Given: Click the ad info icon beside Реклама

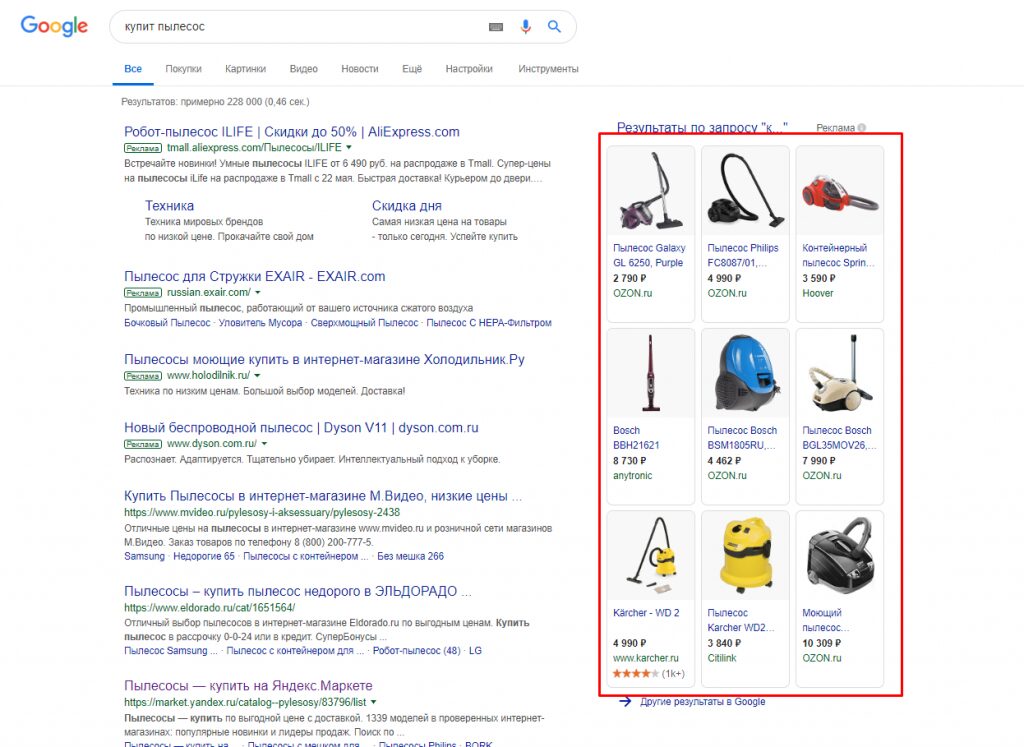Looking at the screenshot, I should (861, 128).
